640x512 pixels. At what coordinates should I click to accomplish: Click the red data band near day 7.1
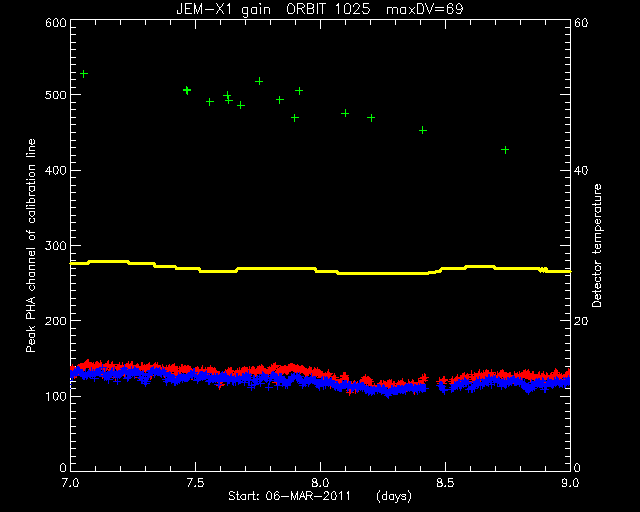[x=96, y=365]
